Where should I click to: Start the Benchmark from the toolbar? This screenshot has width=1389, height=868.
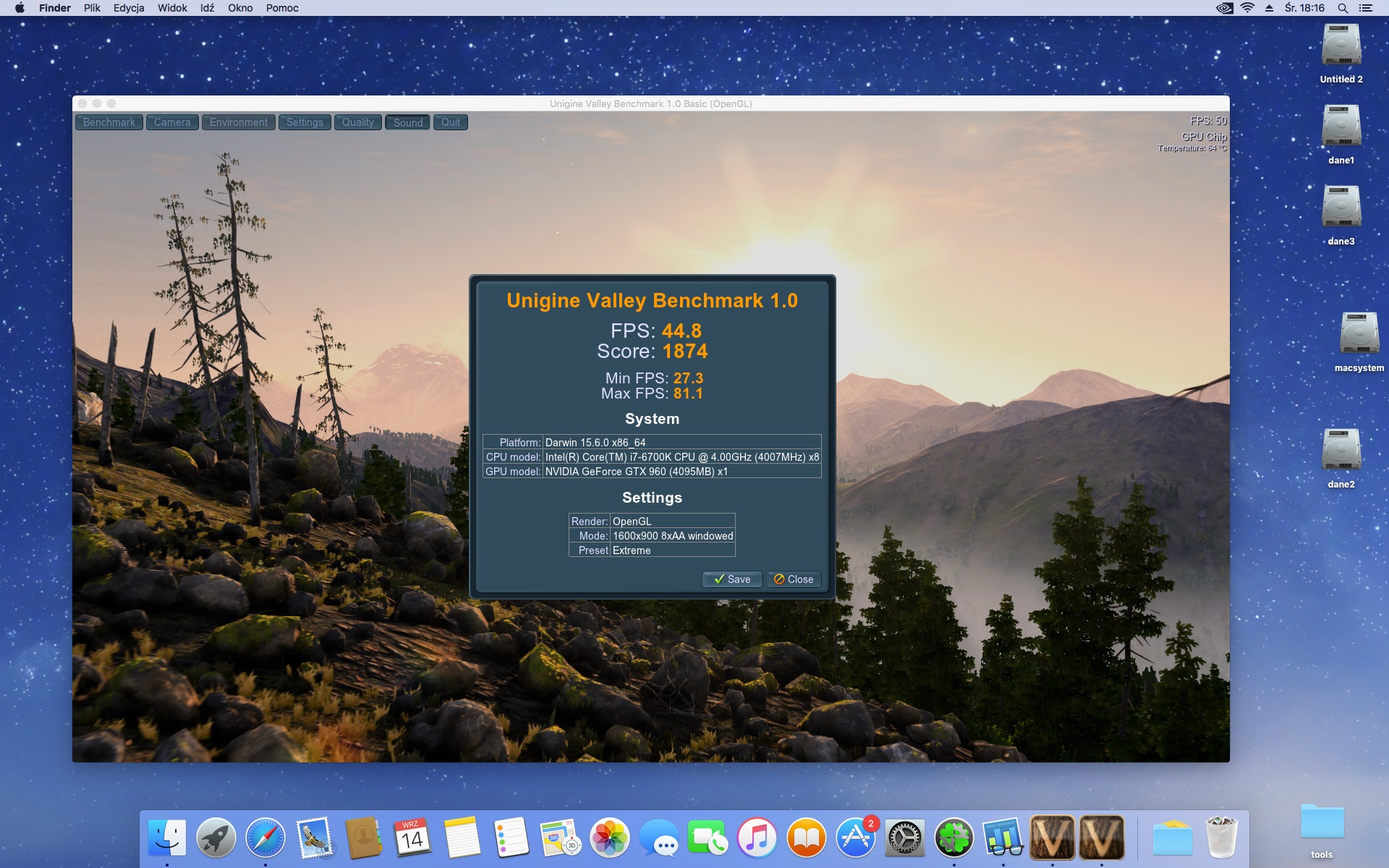[x=109, y=122]
